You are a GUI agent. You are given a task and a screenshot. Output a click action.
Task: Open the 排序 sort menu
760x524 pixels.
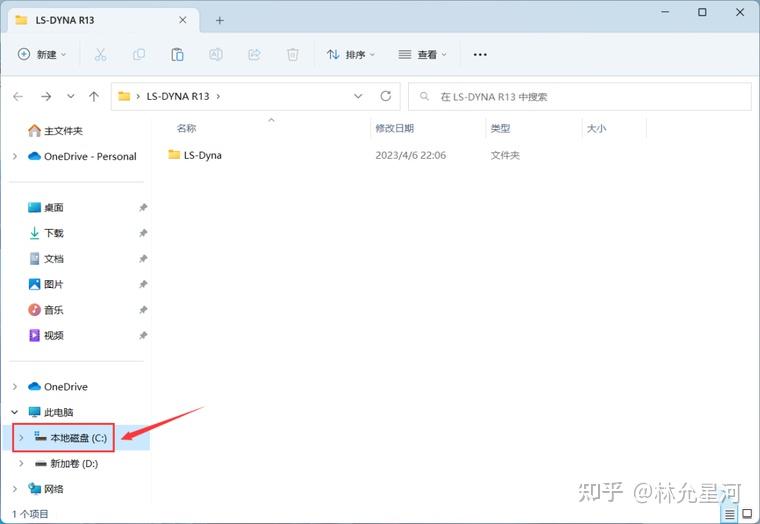click(x=351, y=54)
